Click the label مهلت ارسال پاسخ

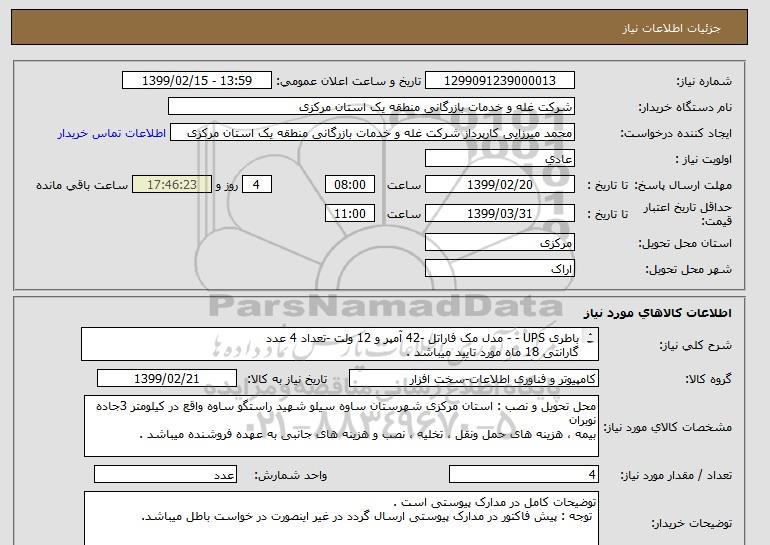click(x=683, y=185)
